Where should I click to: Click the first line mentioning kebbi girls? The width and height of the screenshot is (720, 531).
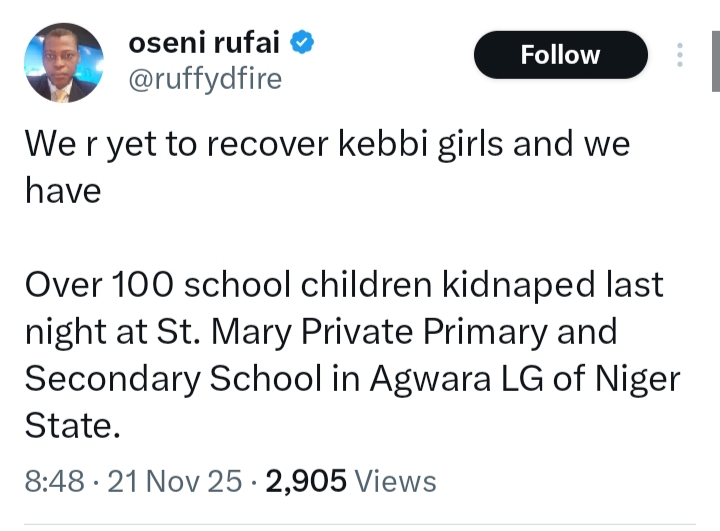click(327, 144)
